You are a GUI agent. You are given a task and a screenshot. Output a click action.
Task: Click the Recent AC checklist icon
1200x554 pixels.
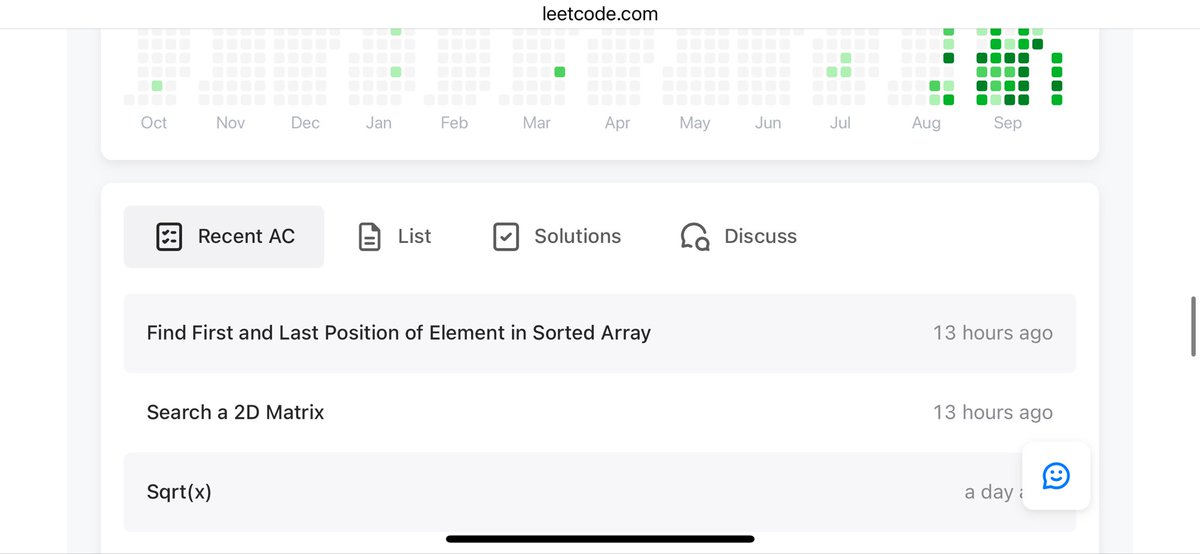point(169,237)
